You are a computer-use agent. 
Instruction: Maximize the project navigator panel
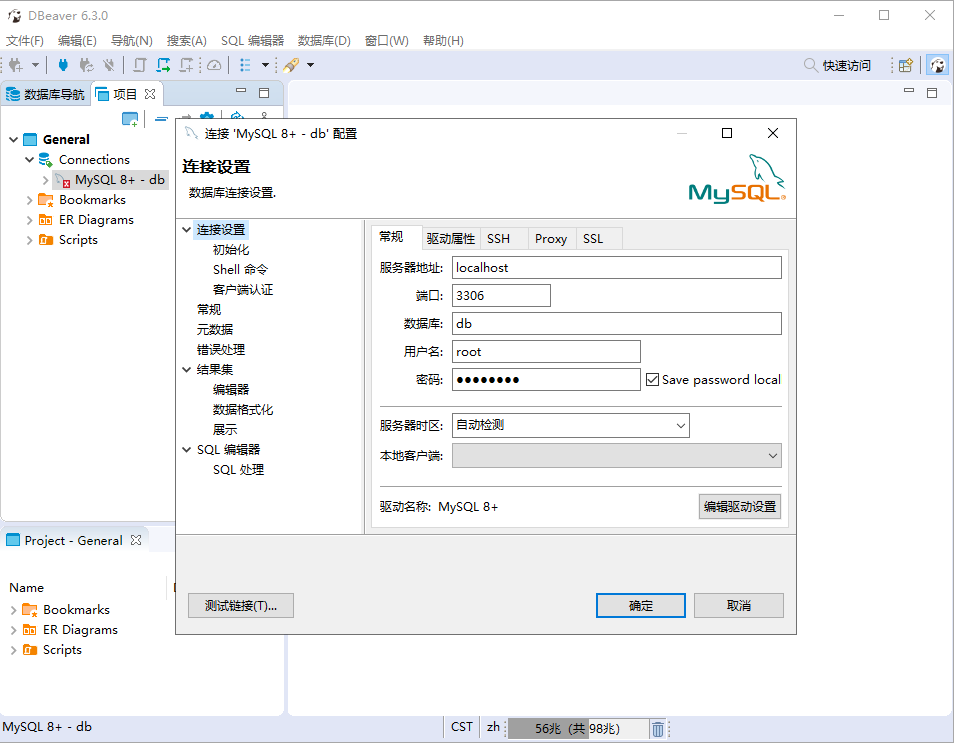264,92
